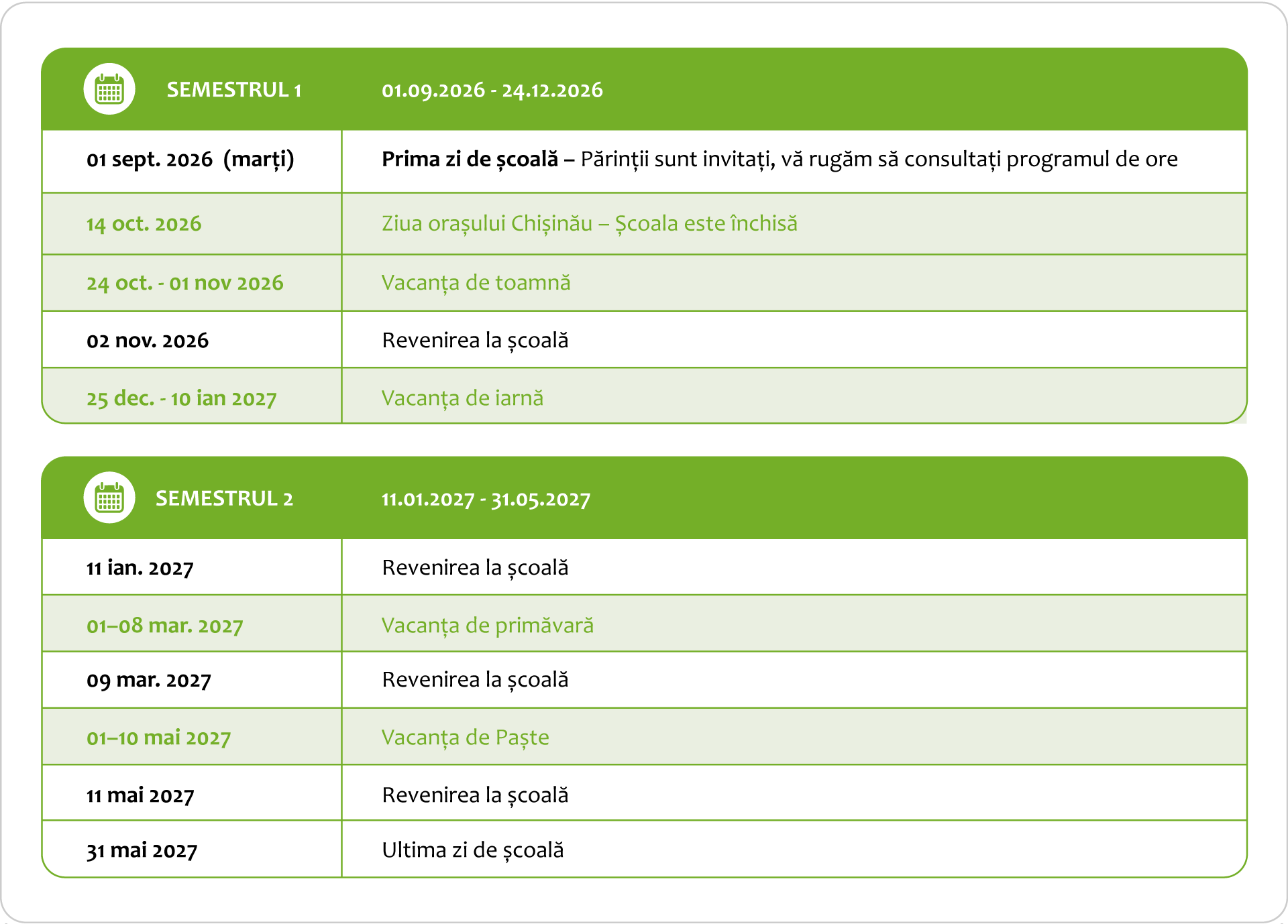The image size is (1288, 924).
Task: Click the Vacanța de Paște entry
Action: pos(465,738)
